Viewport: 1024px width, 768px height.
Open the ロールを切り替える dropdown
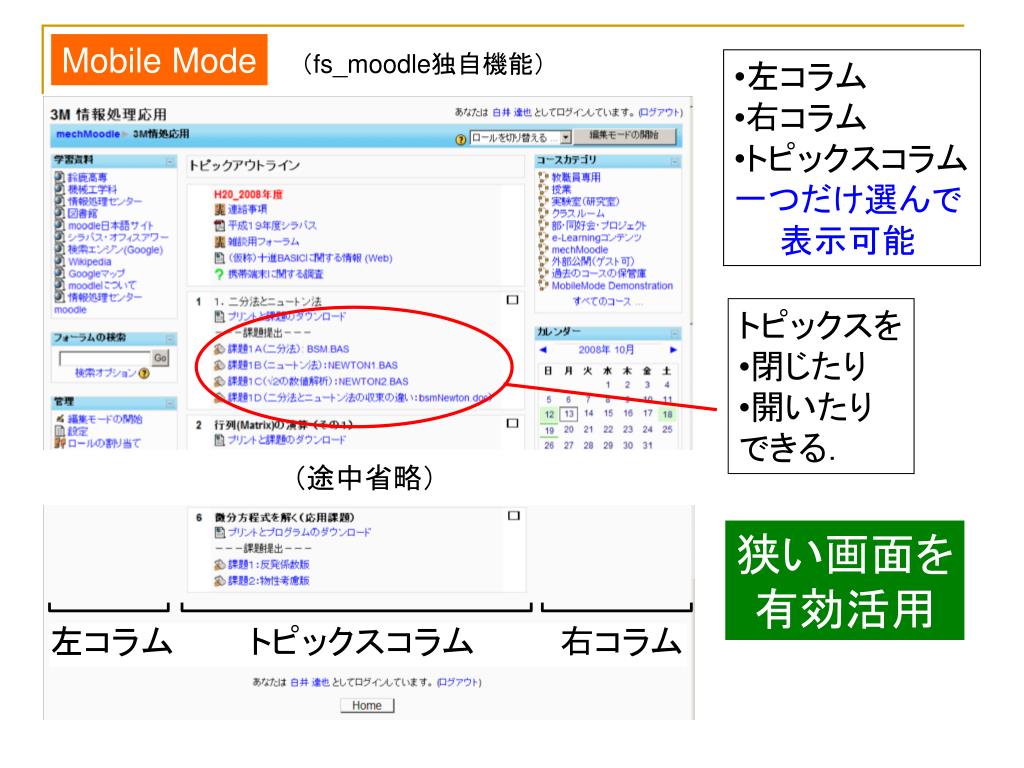pyautogui.click(x=521, y=138)
